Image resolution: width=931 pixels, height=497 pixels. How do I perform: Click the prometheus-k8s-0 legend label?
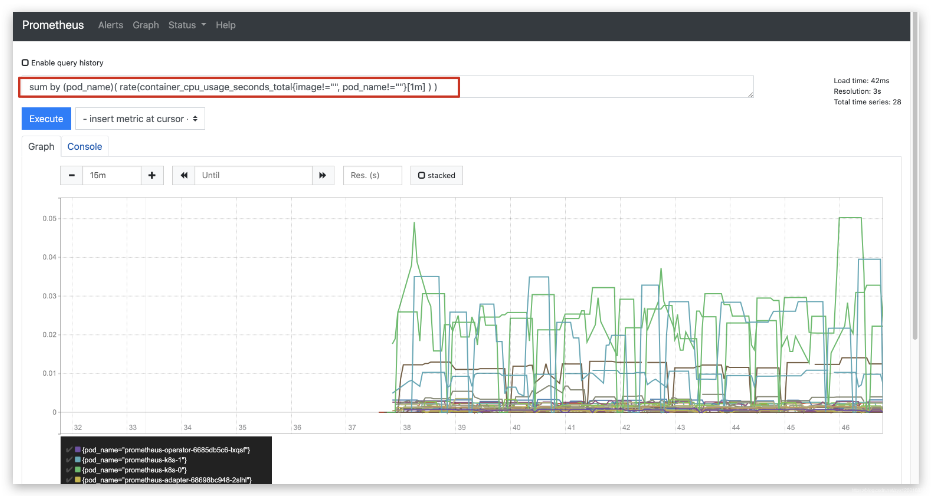pyautogui.click(x=134, y=470)
